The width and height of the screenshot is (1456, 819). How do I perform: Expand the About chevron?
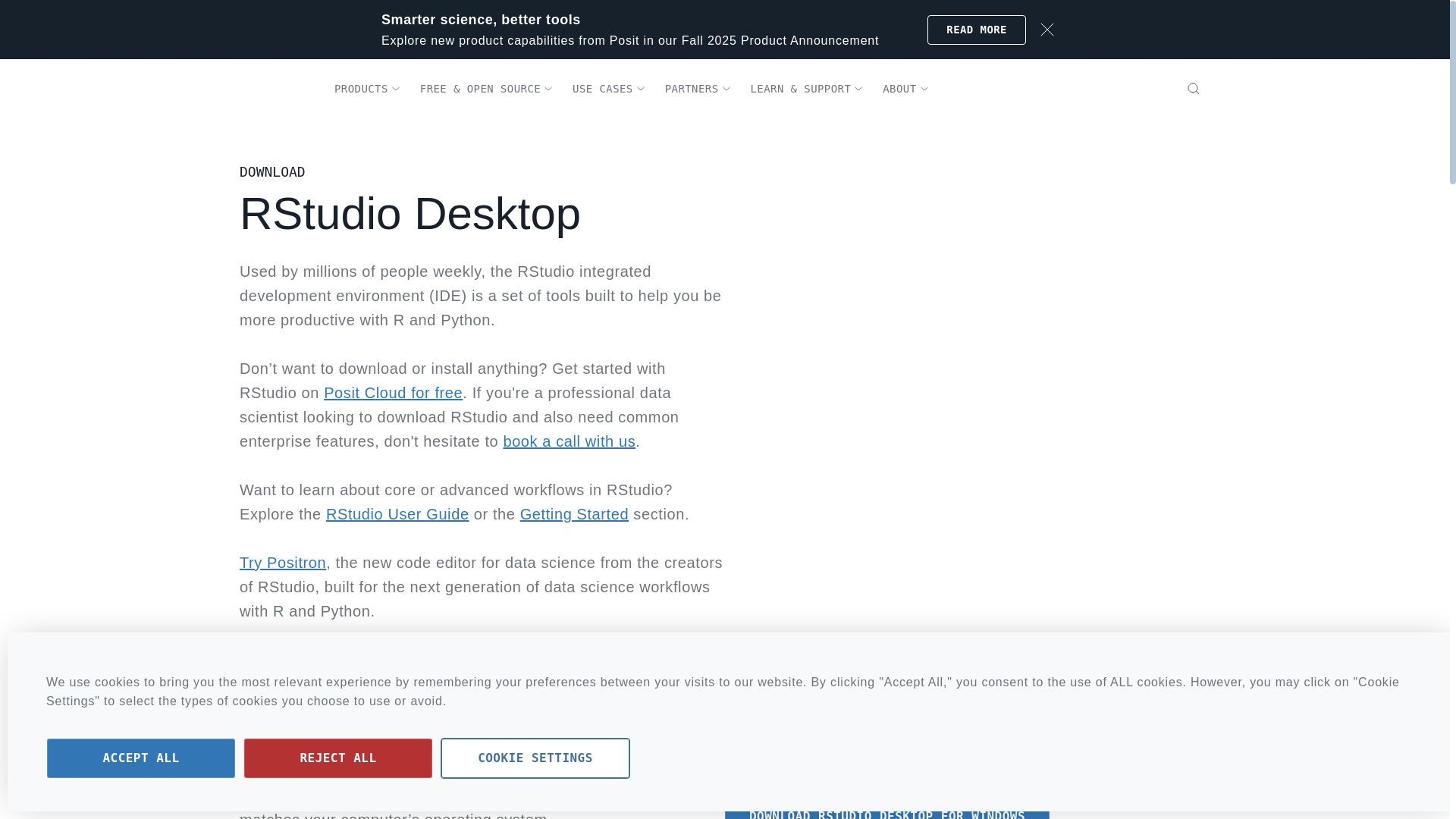[924, 89]
